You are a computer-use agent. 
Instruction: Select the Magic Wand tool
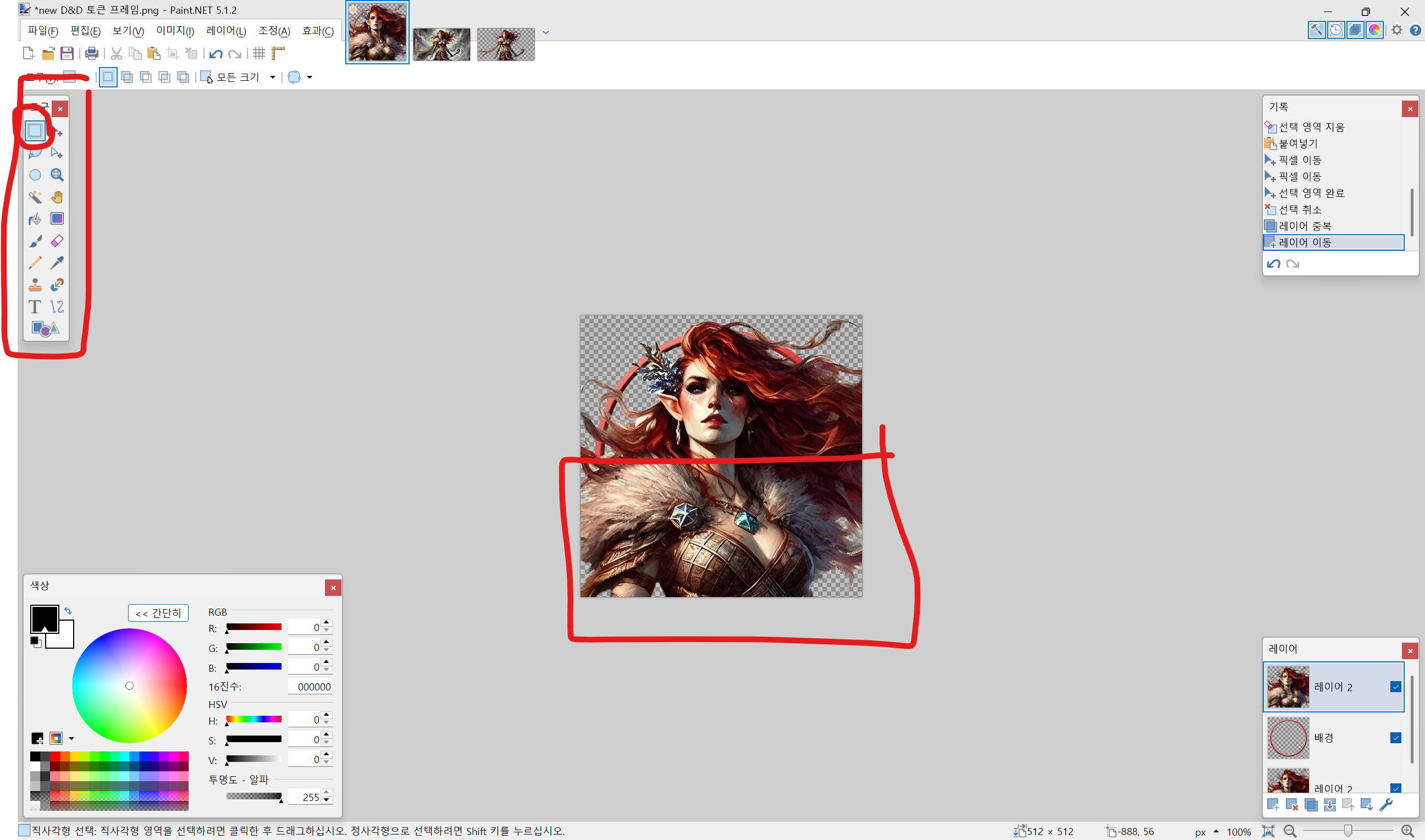35,197
